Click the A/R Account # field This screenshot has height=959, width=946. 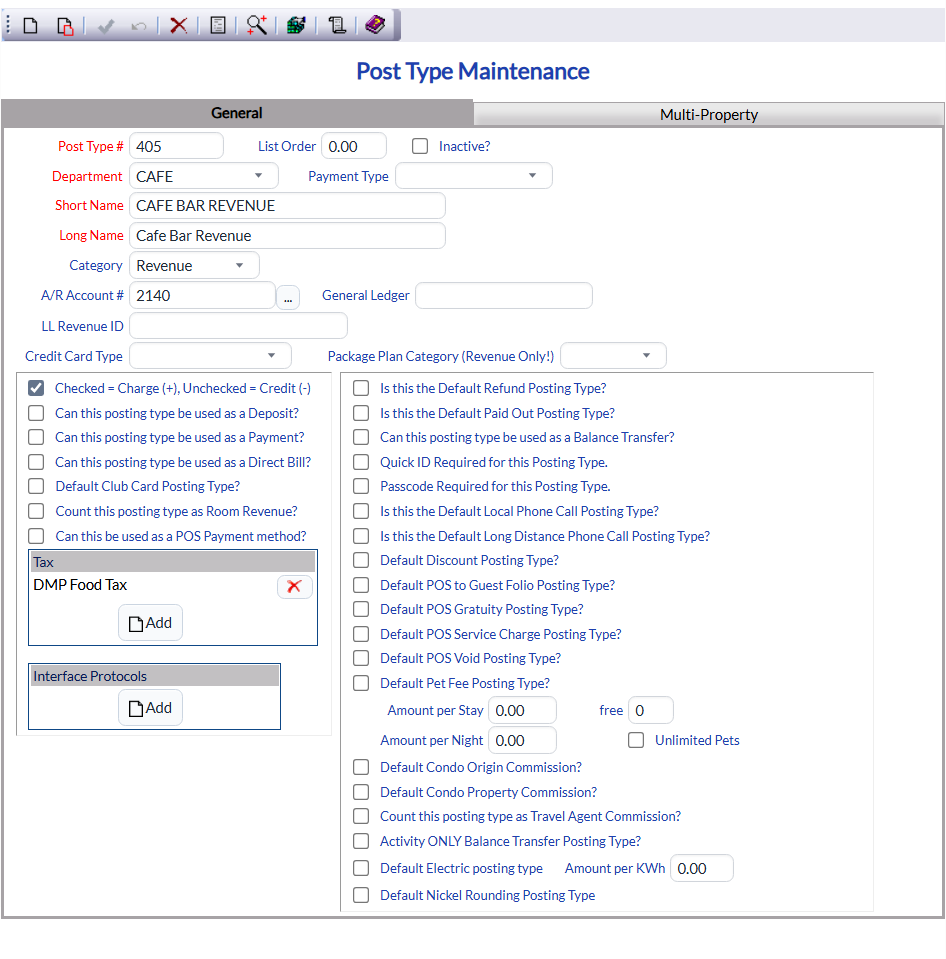click(202, 295)
